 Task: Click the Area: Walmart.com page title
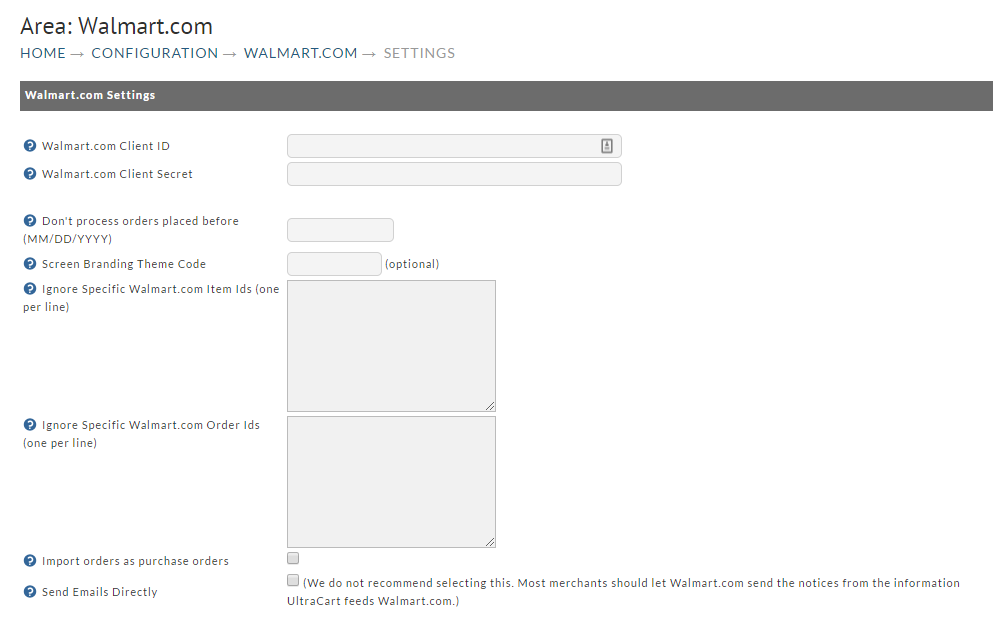tap(116, 26)
